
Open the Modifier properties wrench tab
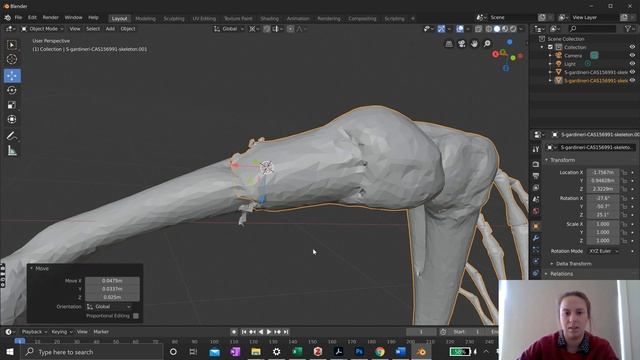click(x=536, y=238)
